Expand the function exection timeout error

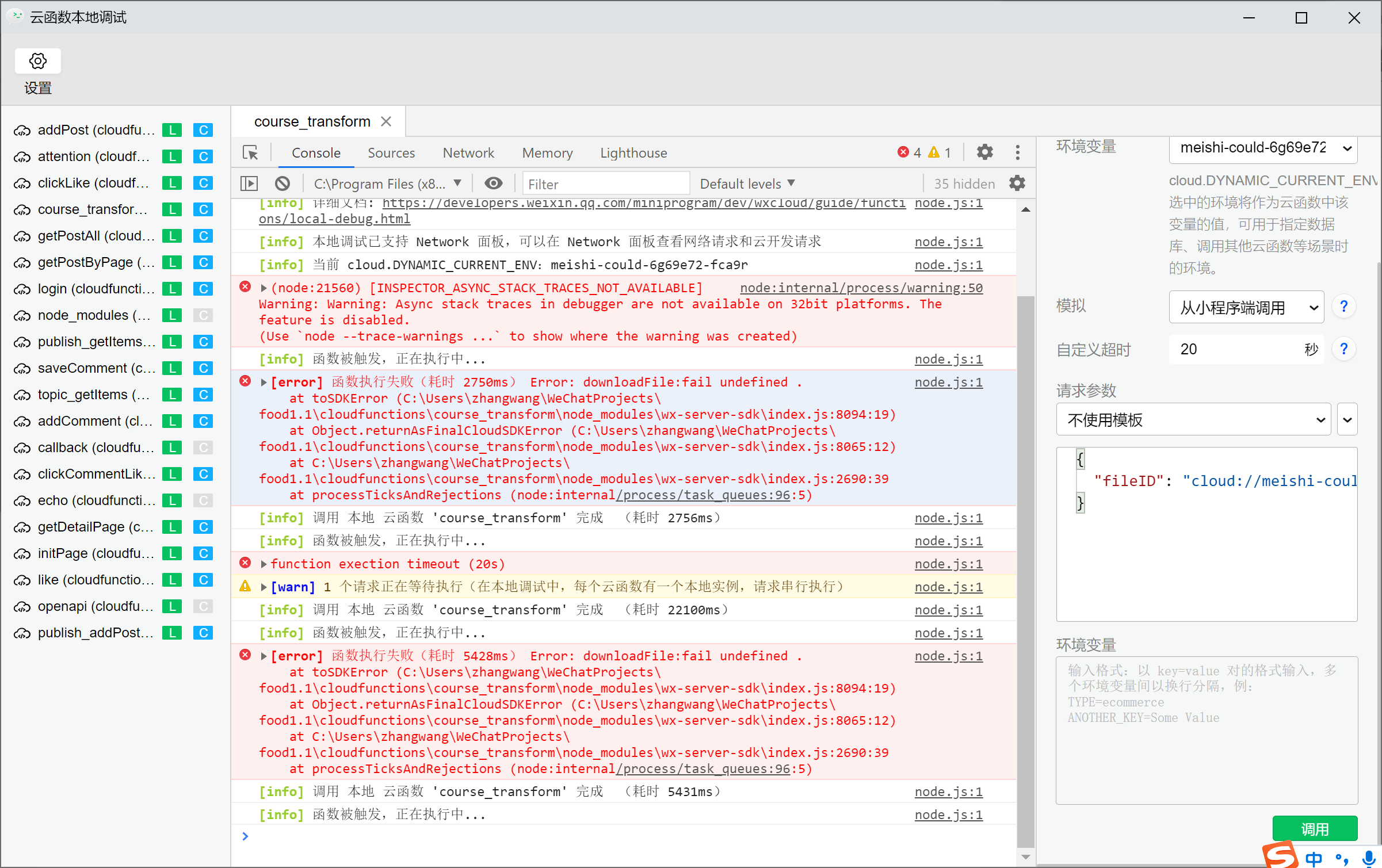click(x=264, y=564)
